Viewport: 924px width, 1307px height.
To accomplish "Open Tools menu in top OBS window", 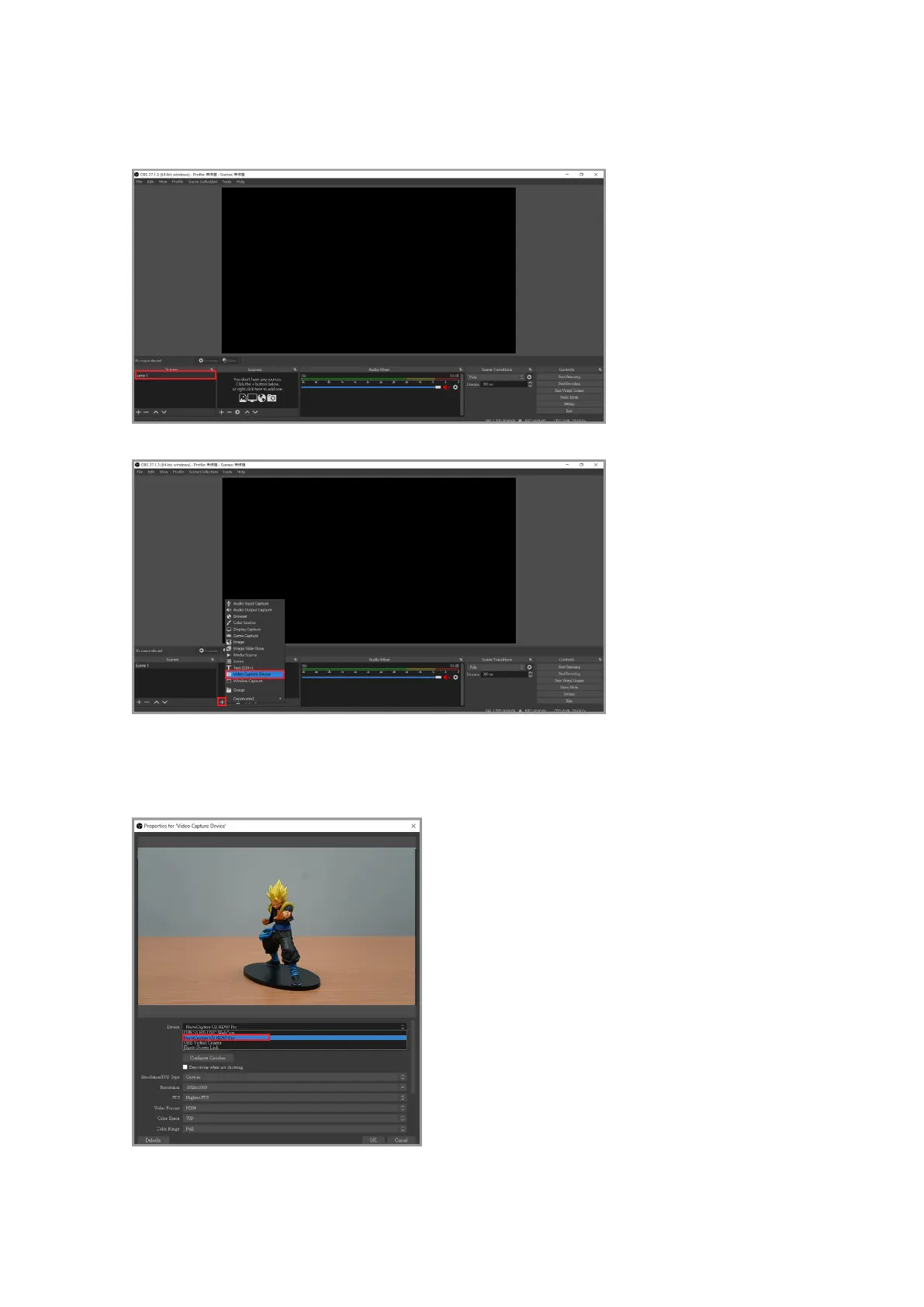I will click(x=227, y=182).
